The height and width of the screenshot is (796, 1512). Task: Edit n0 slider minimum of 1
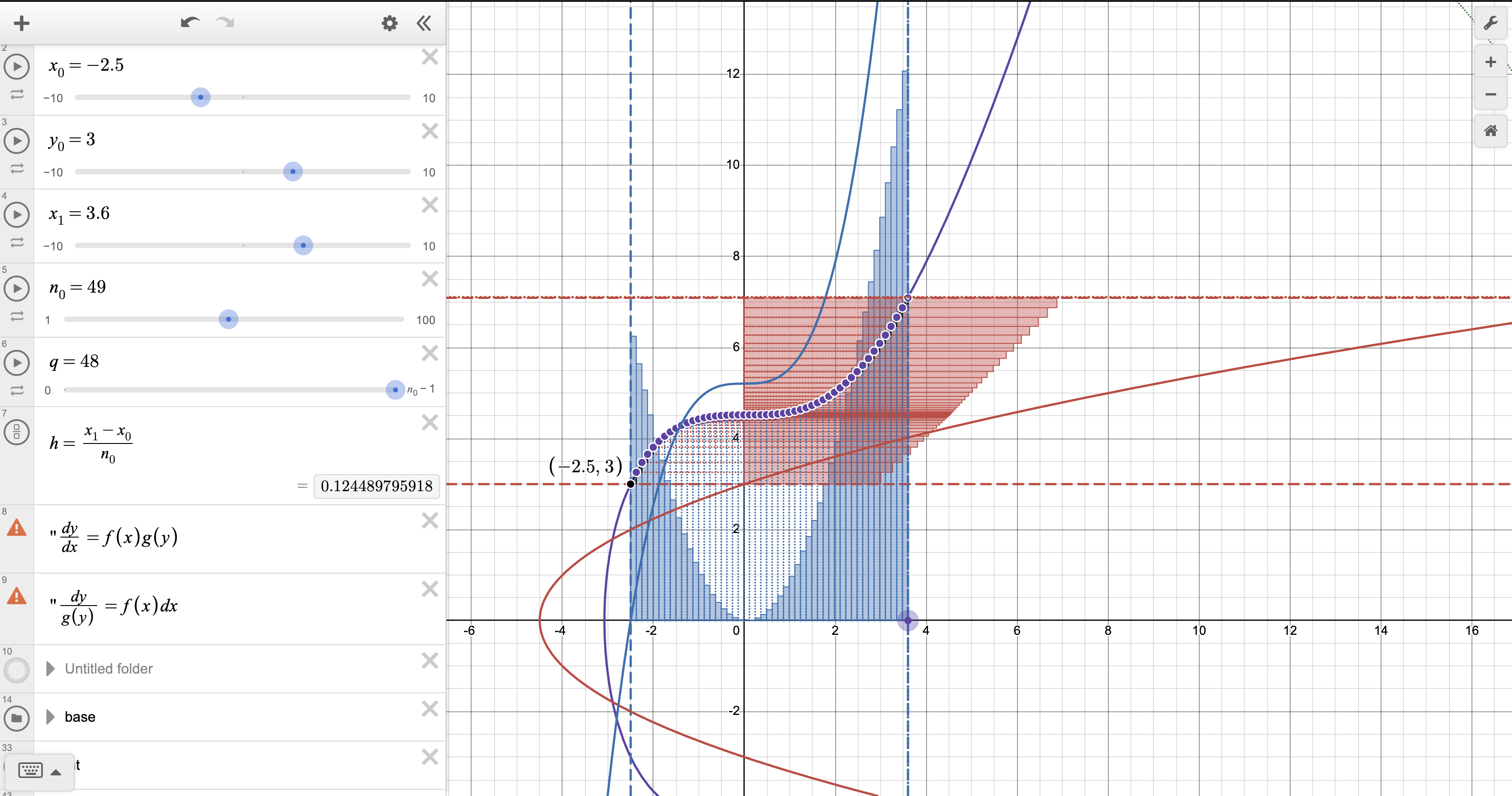pos(48,320)
